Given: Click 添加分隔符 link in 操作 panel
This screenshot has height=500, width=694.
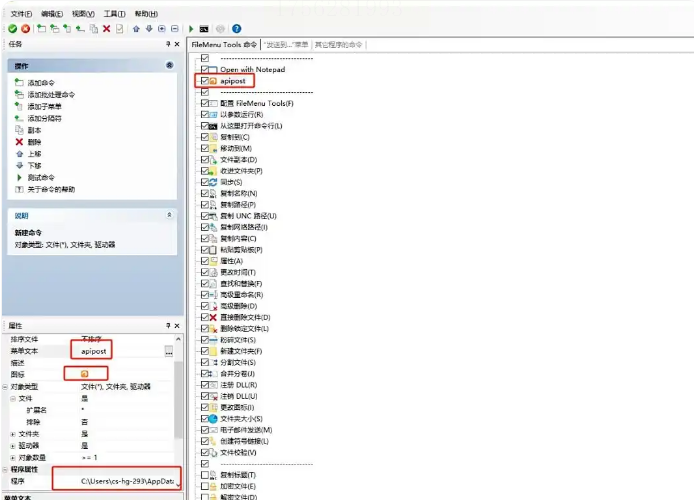Looking at the screenshot, I should [x=45, y=119].
